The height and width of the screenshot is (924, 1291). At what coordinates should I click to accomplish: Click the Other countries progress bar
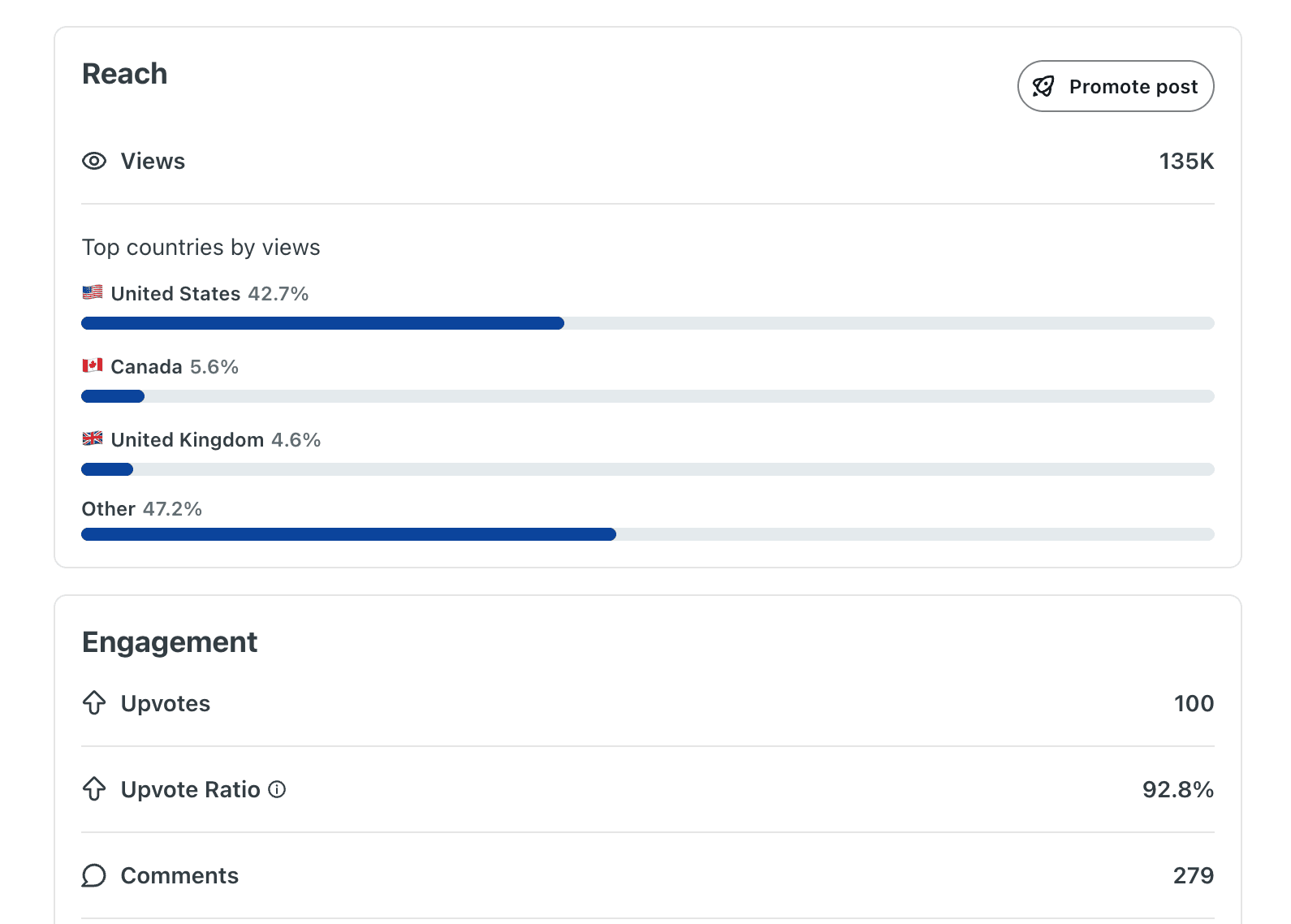pos(648,534)
